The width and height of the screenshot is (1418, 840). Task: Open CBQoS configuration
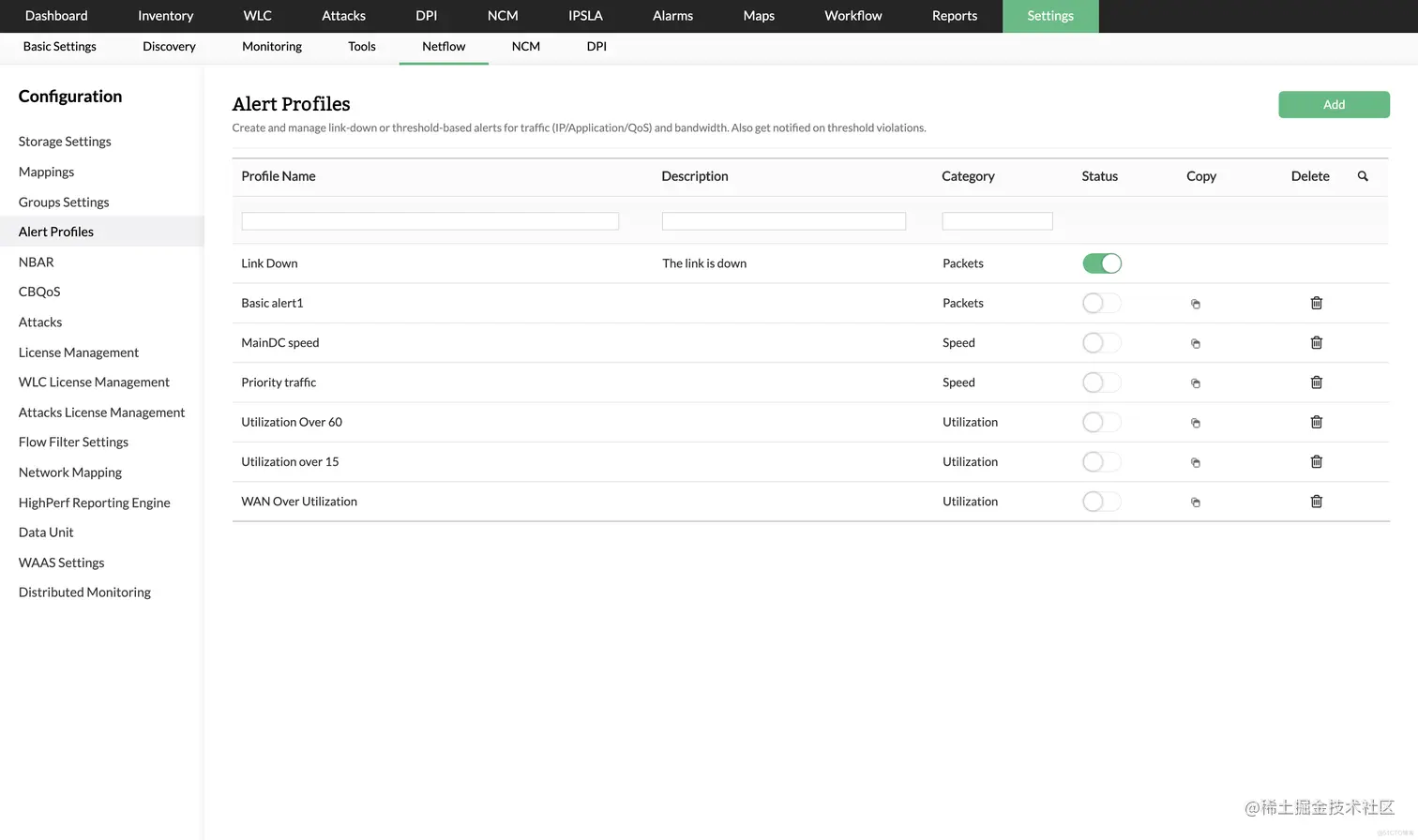click(x=39, y=292)
